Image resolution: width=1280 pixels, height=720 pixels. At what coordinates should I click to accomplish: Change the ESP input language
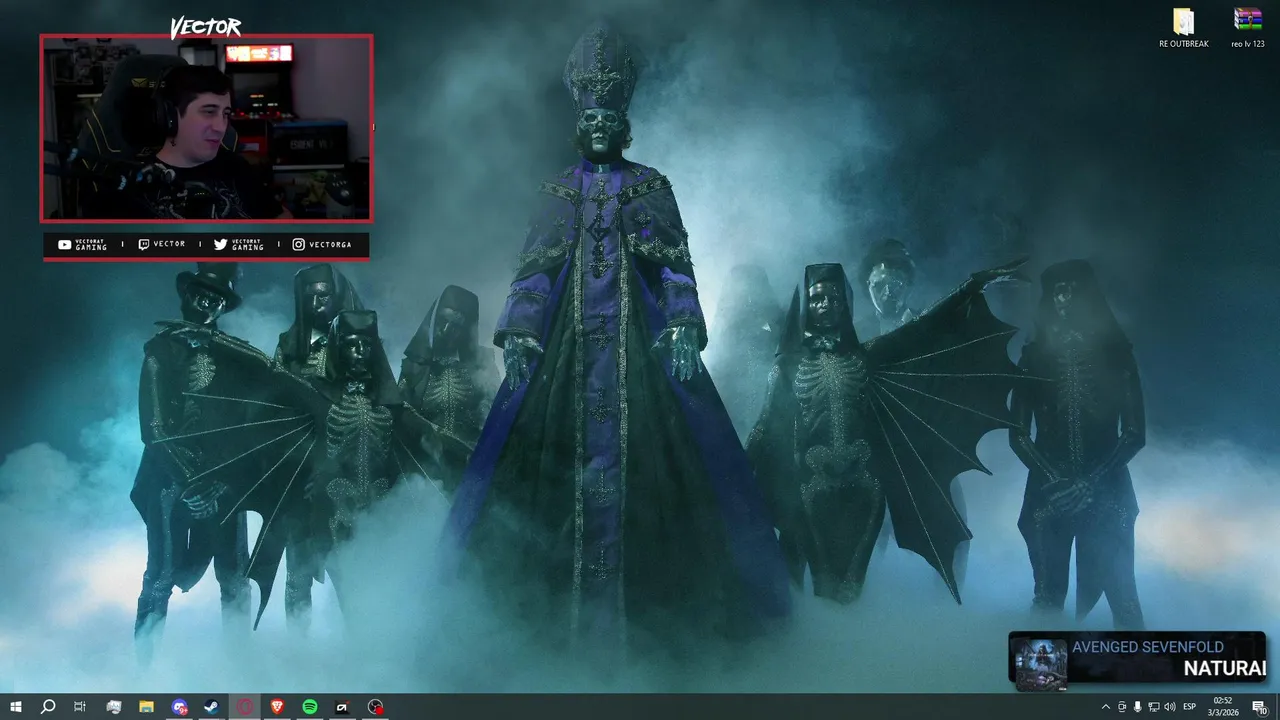pyautogui.click(x=1190, y=707)
